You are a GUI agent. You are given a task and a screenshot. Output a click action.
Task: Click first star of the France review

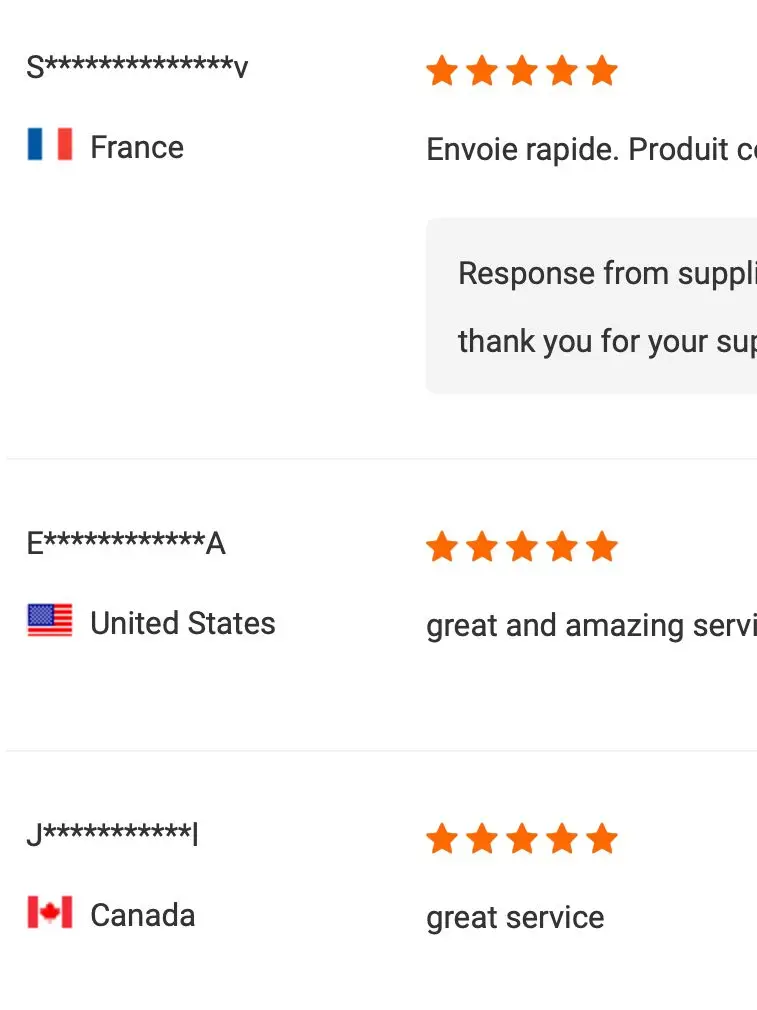(442, 71)
